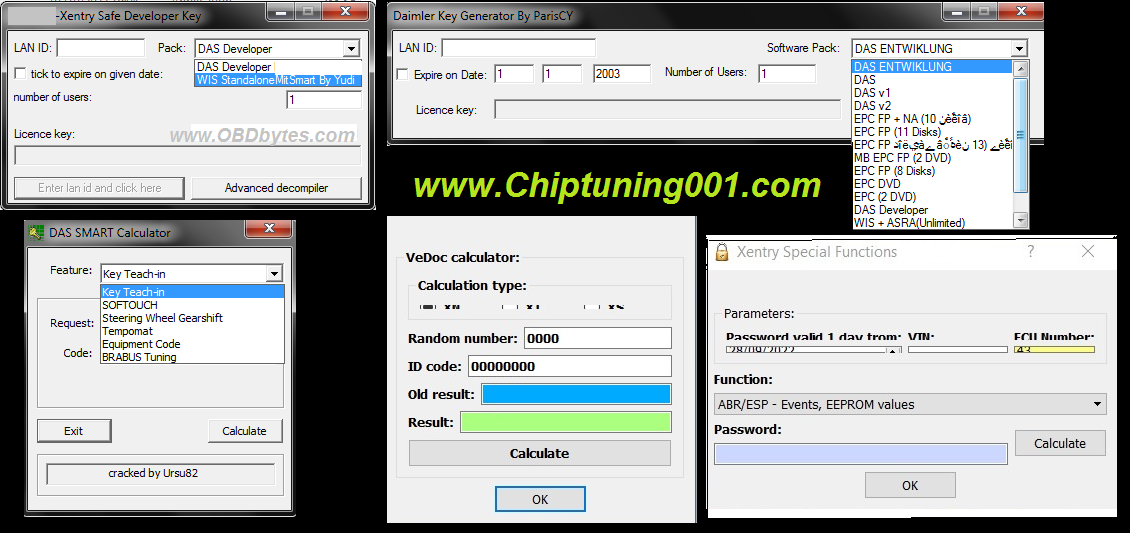Click the Advanced decompiler button

(276, 188)
